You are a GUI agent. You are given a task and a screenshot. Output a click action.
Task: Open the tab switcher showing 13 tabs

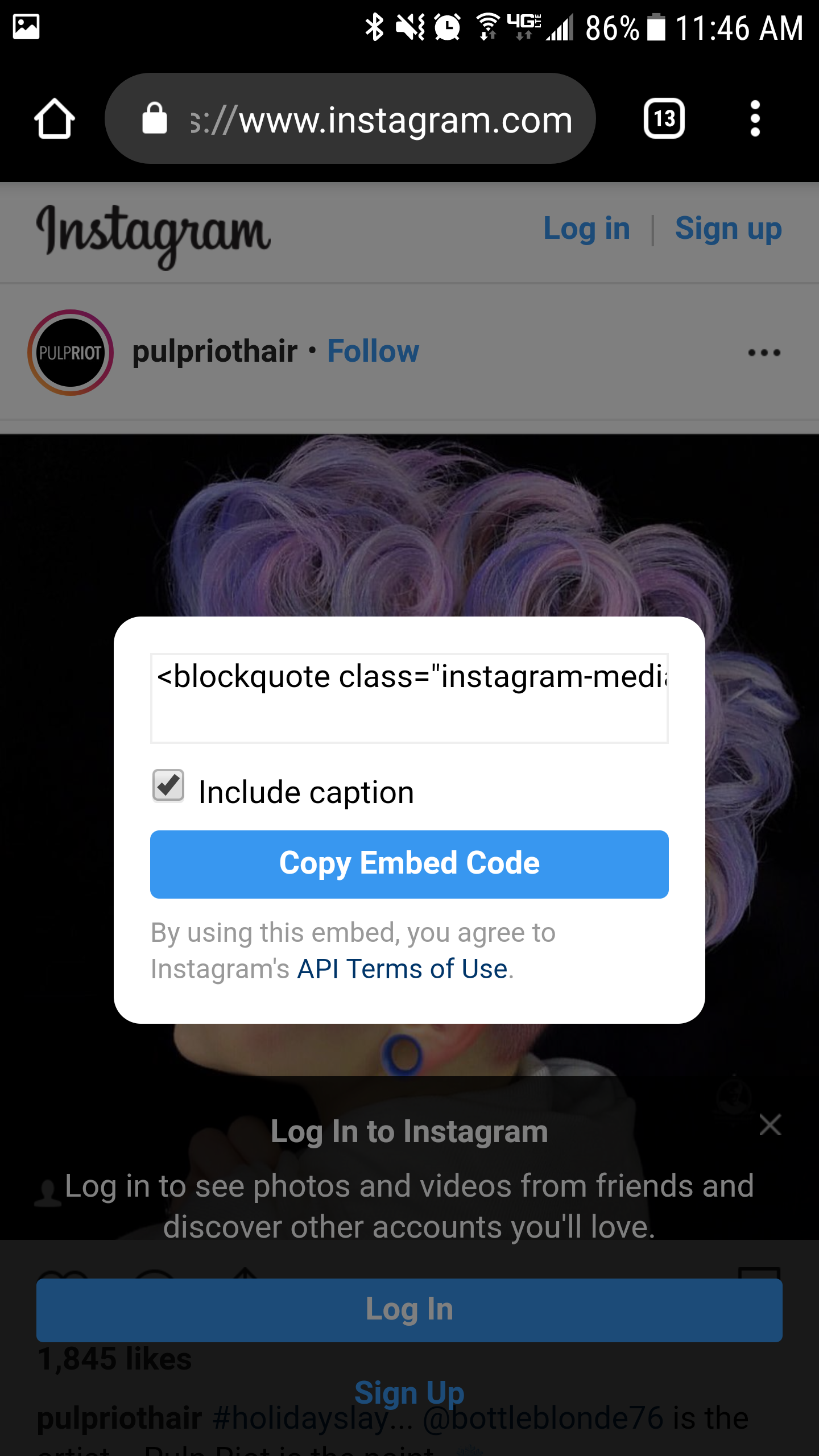coord(664,119)
